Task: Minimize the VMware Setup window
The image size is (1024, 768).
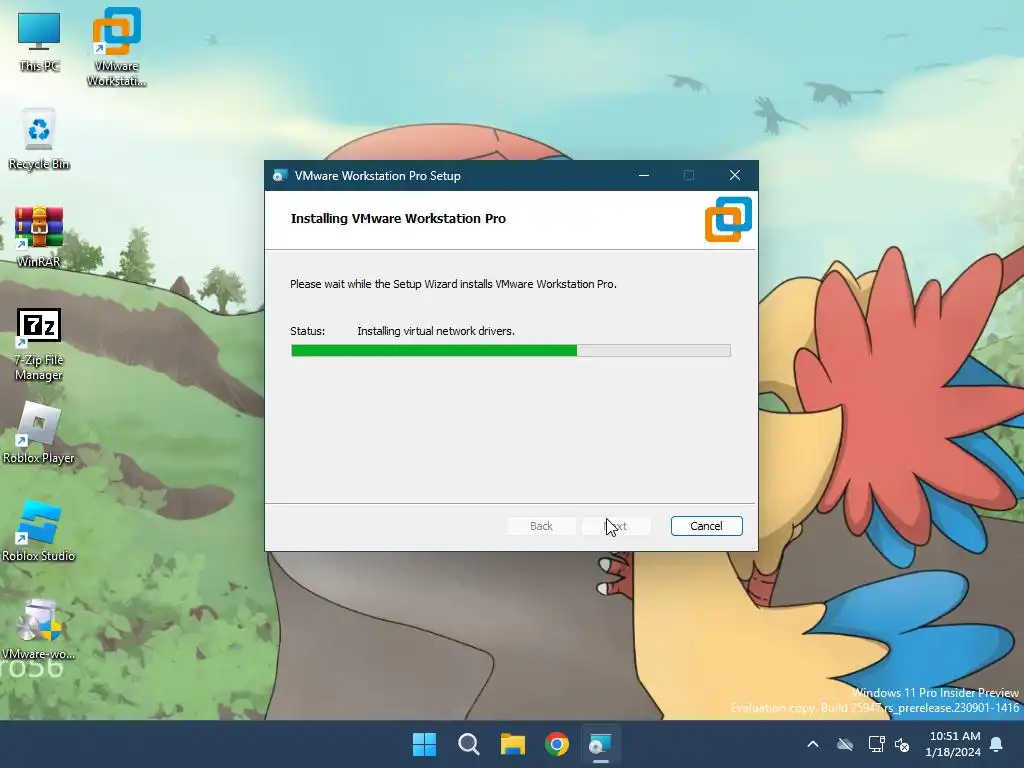Action: coord(644,175)
